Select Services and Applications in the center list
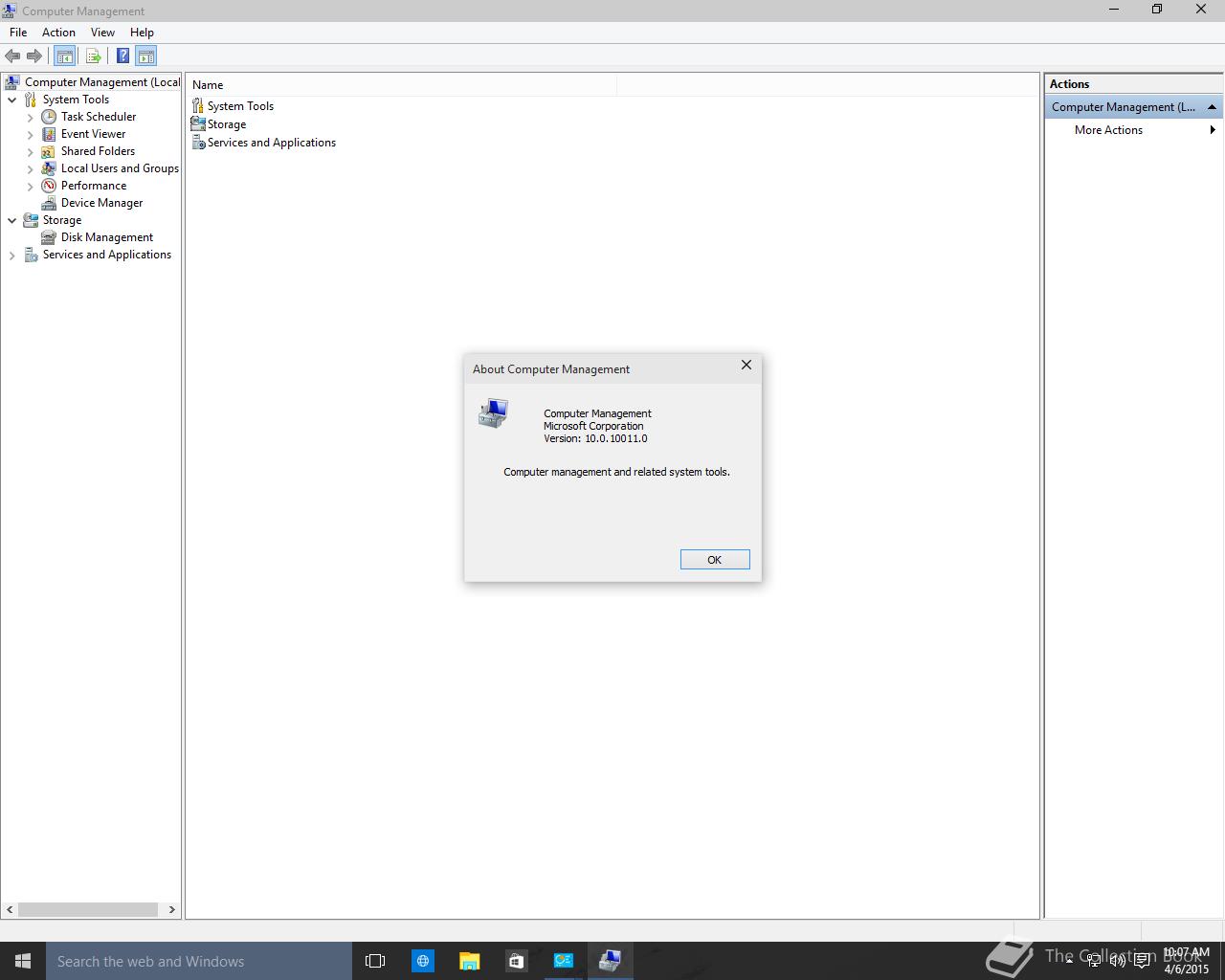The height and width of the screenshot is (980, 1225). pos(272,143)
